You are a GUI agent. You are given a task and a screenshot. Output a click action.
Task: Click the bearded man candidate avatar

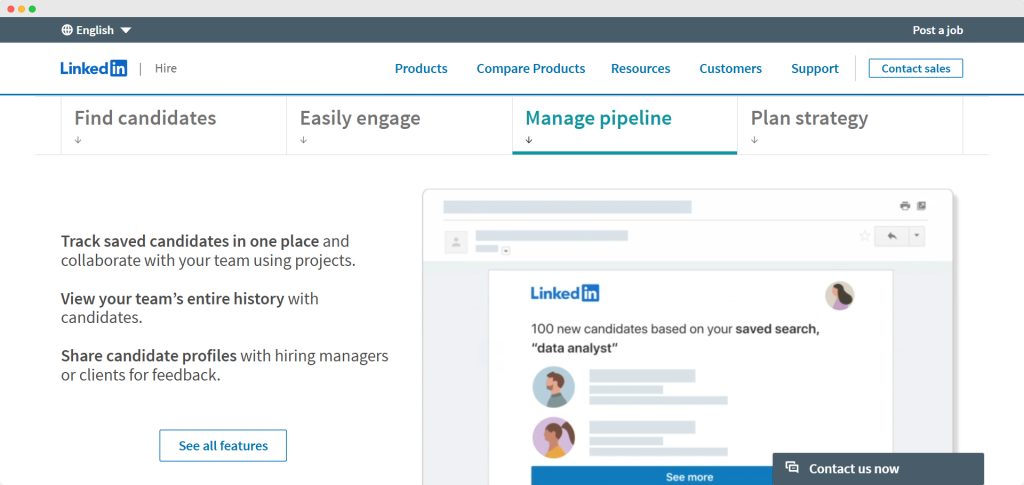(x=553, y=387)
